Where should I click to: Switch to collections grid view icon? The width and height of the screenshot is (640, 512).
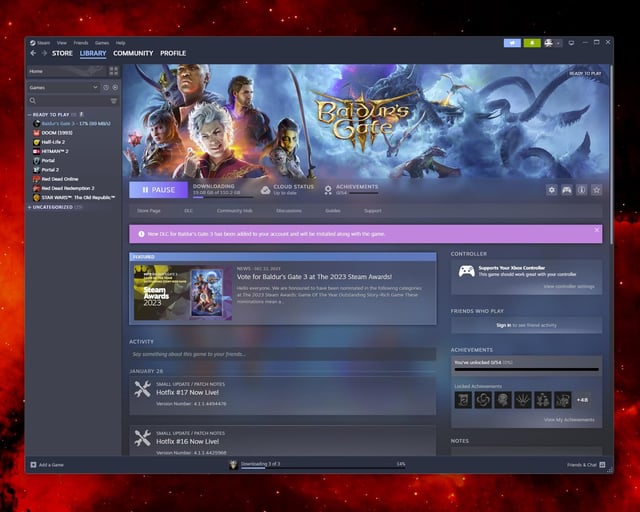click(113, 71)
